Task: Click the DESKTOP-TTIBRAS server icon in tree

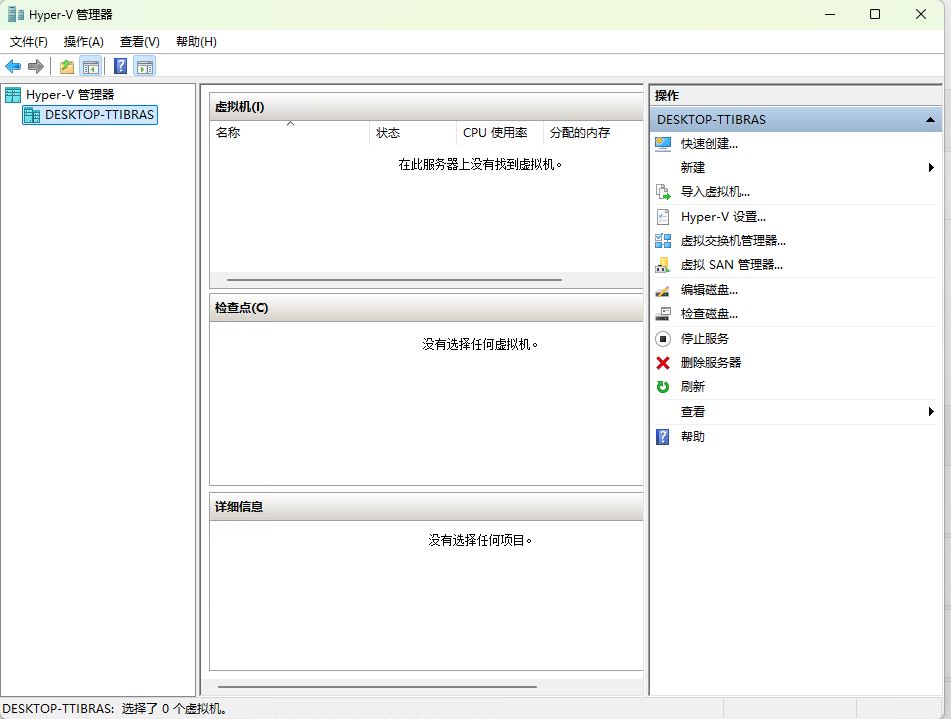Action: (32, 115)
